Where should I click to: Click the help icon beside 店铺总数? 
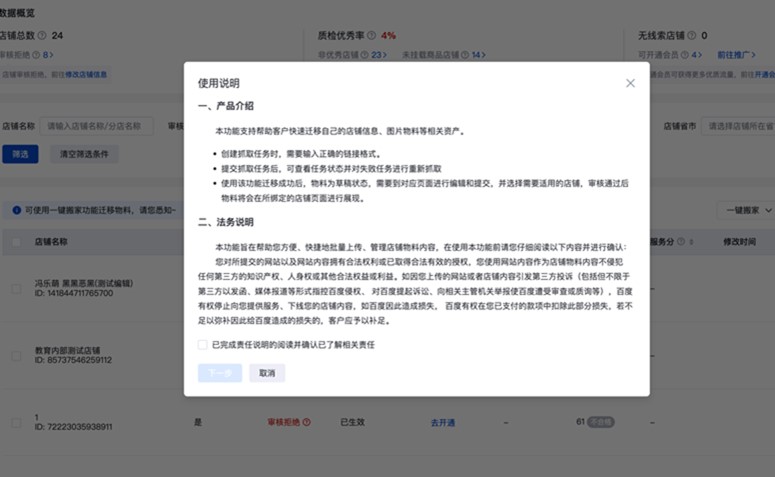coord(42,35)
